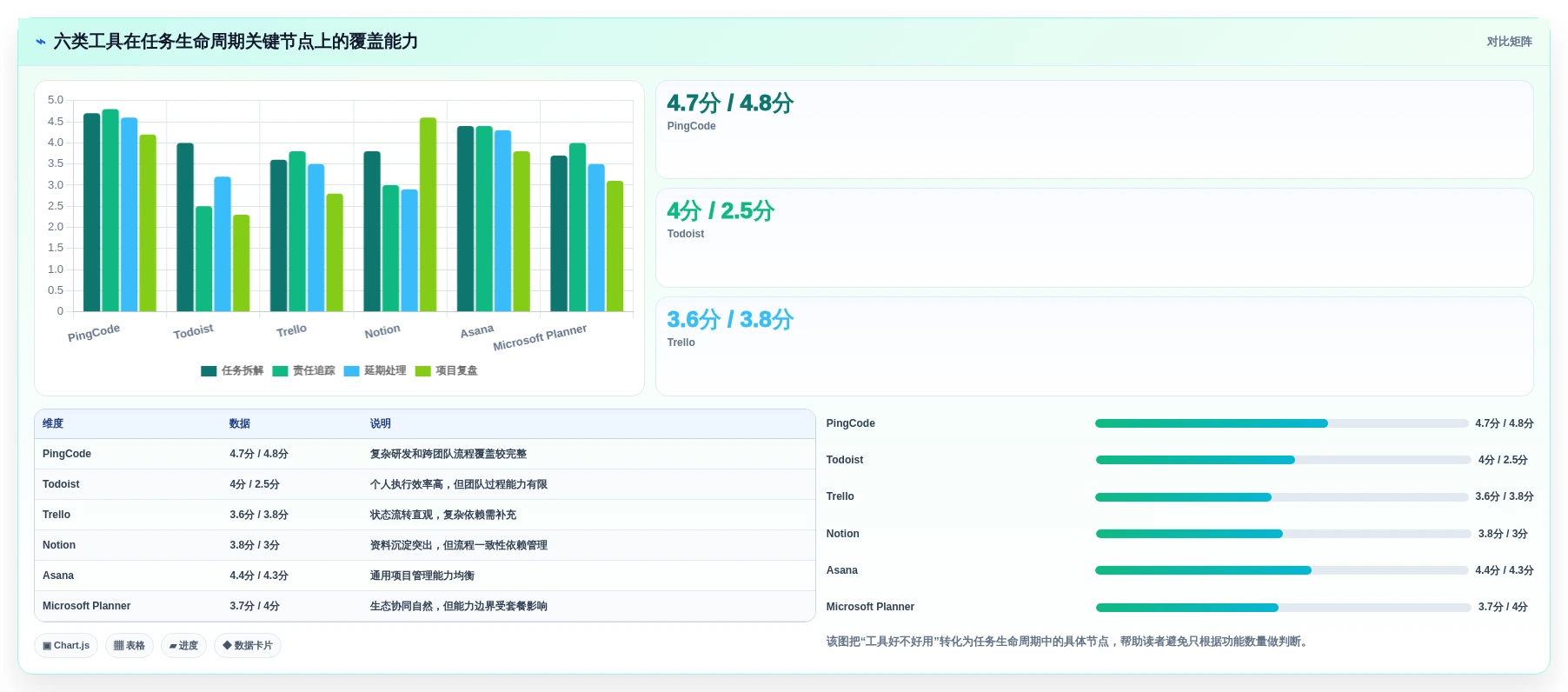
Task: Click table cell 个人执行效率高，但团队过程能力有限
Action: (459, 484)
